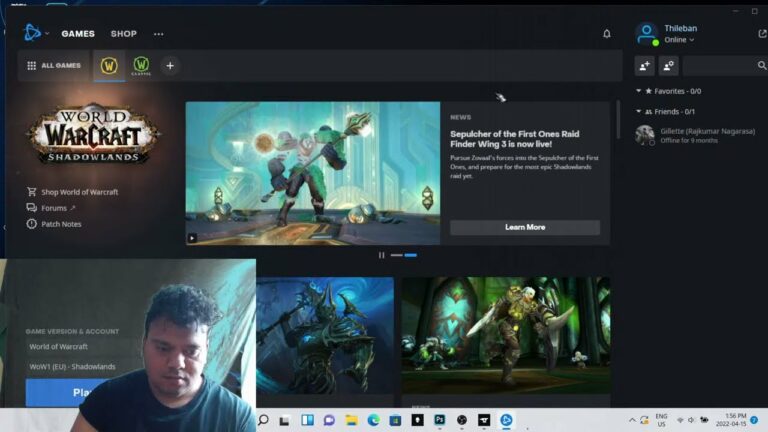This screenshot has height=432, width=768.
Task: Open Windows taskbar Search
Action: (x=264, y=420)
